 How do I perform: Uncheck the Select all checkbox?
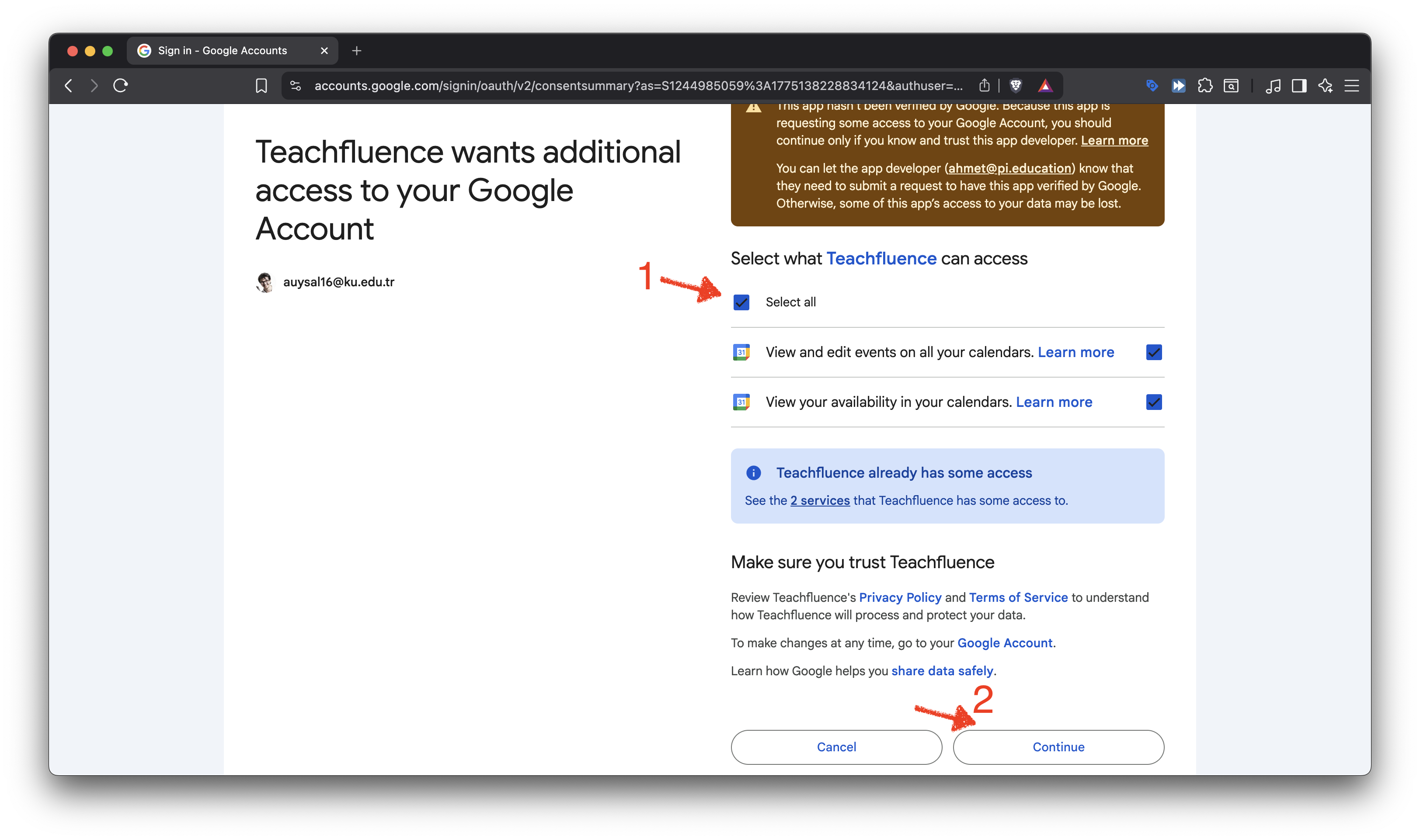coord(741,302)
